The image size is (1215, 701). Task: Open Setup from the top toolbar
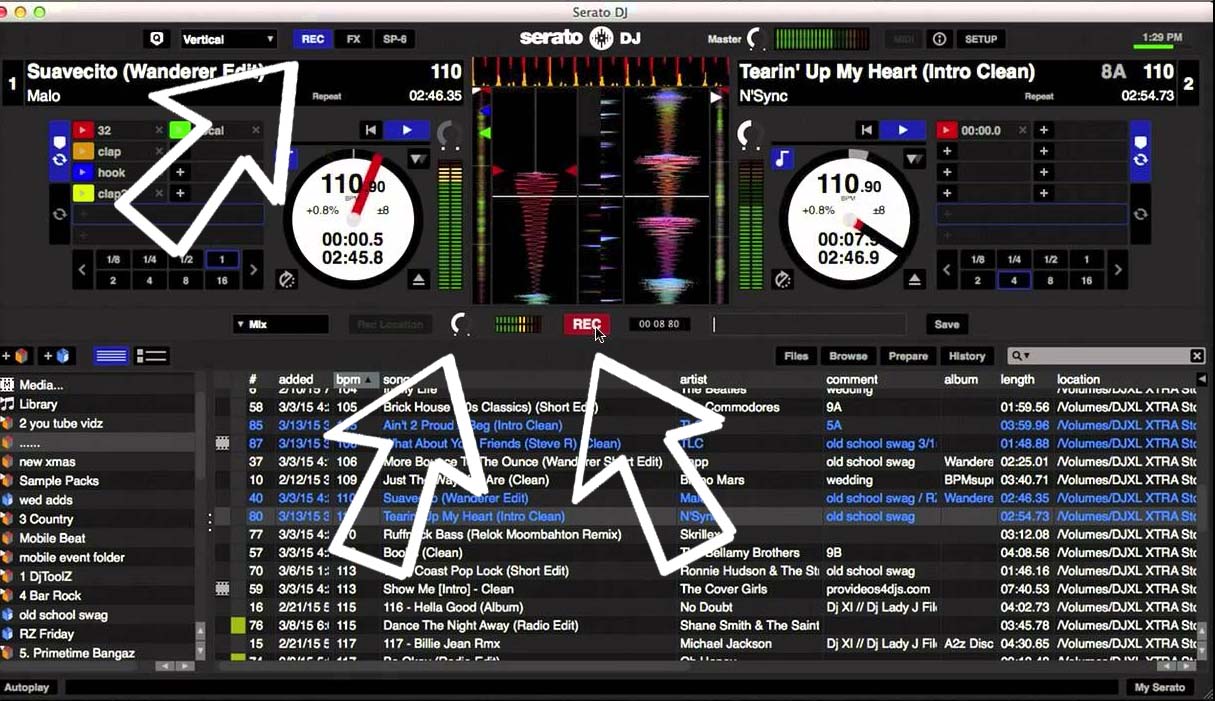980,39
